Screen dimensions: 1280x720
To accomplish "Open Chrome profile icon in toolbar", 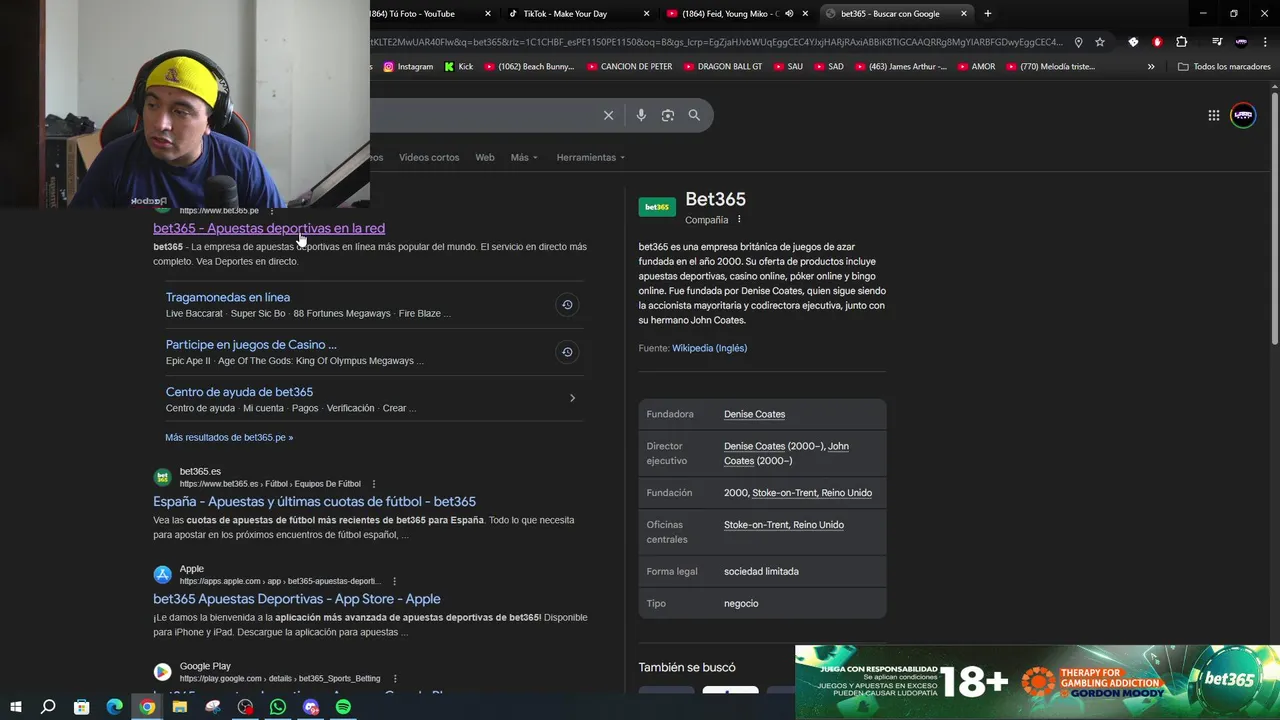I will coord(1241,42).
